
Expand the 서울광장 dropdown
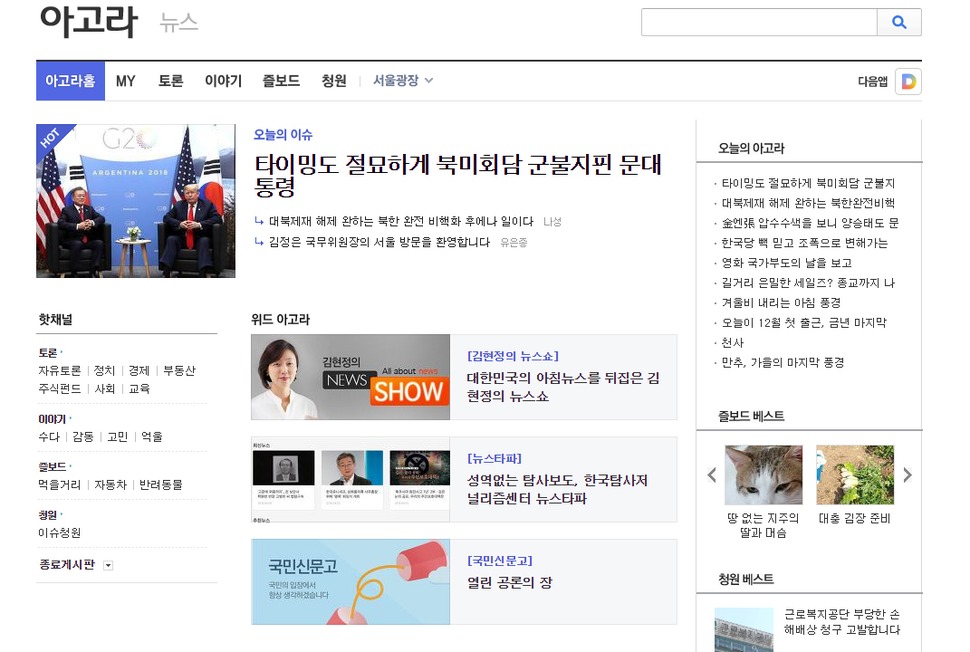pyautogui.click(x=403, y=80)
